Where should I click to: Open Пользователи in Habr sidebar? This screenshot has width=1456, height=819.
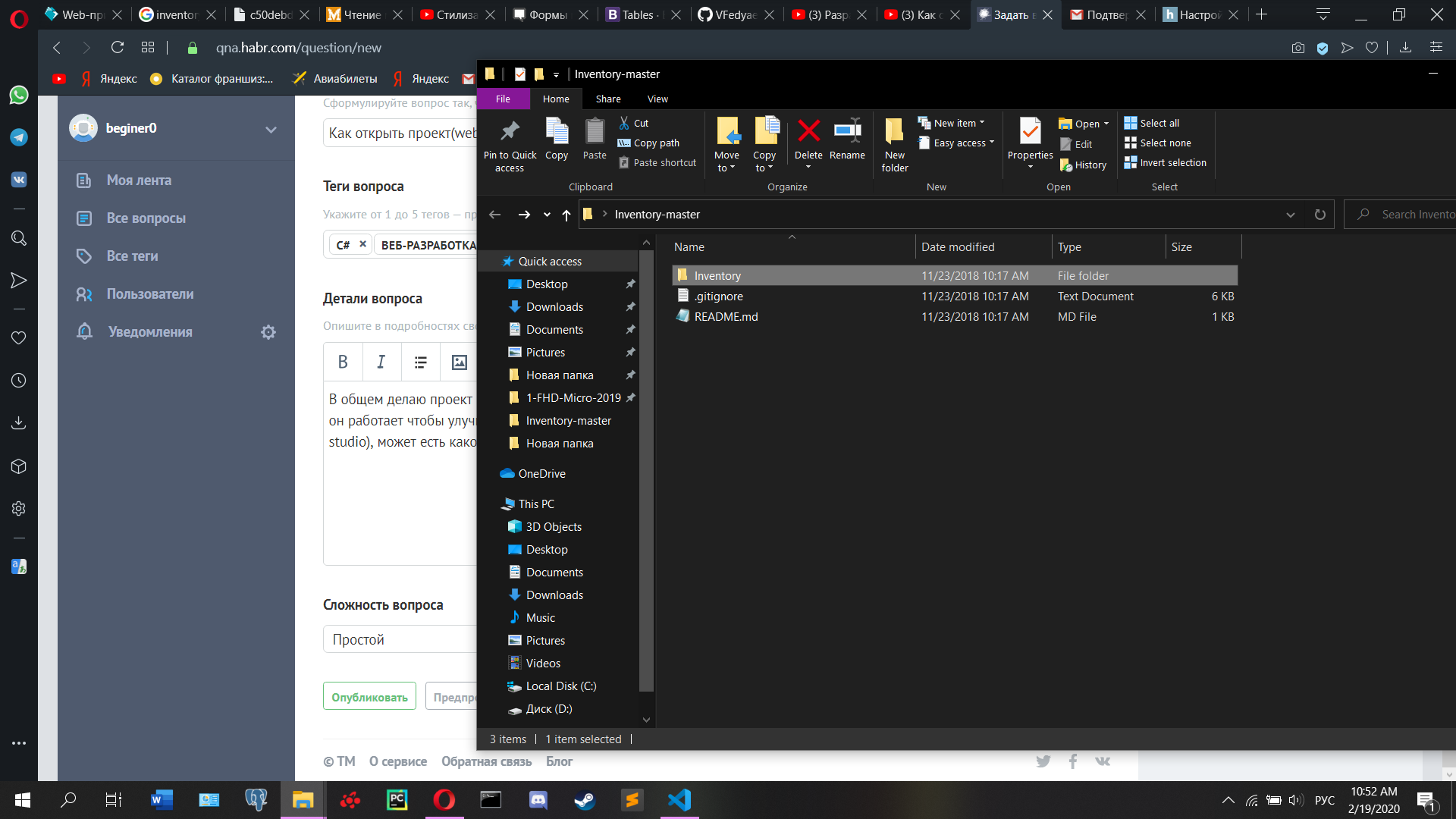click(150, 294)
